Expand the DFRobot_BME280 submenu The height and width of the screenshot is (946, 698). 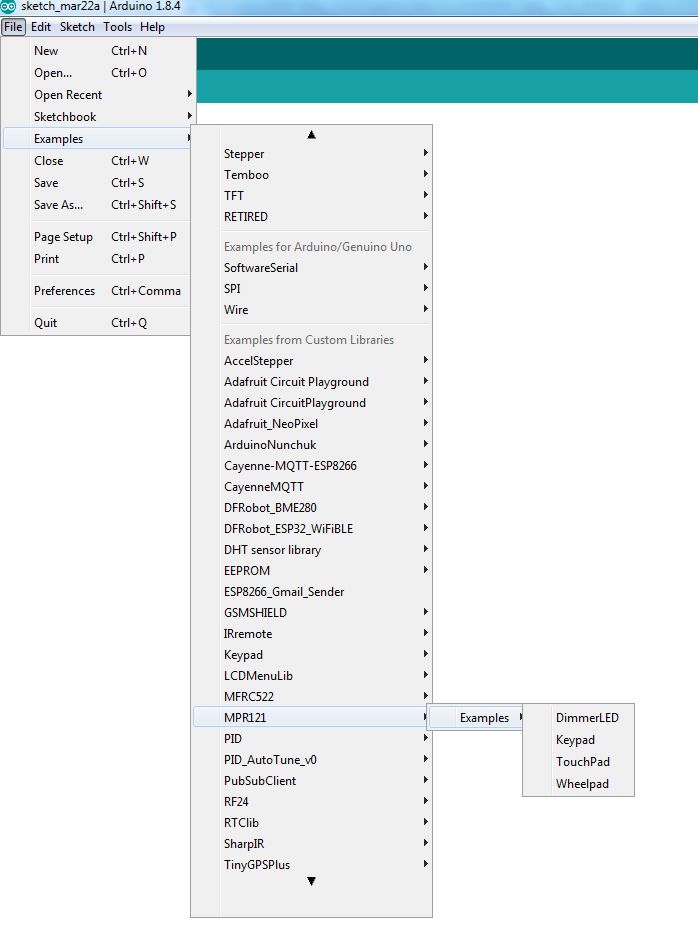pyautogui.click(x=311, y=508)
